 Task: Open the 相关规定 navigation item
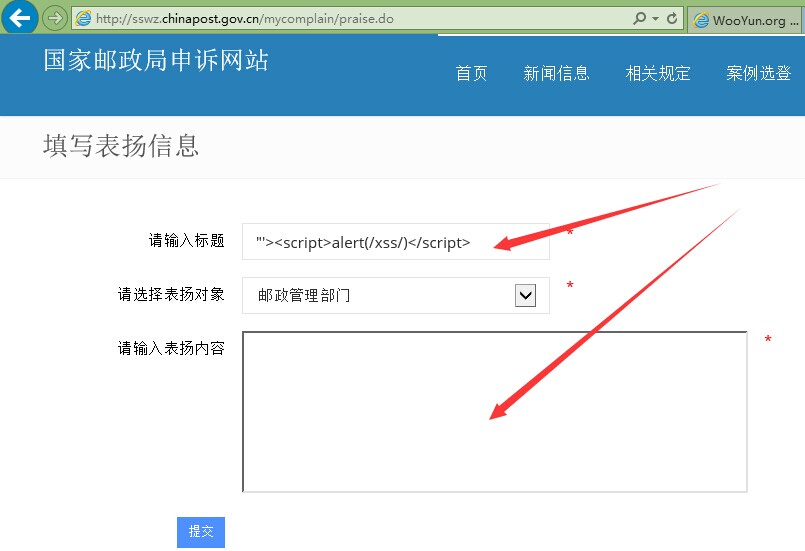[x=658, y=73]
